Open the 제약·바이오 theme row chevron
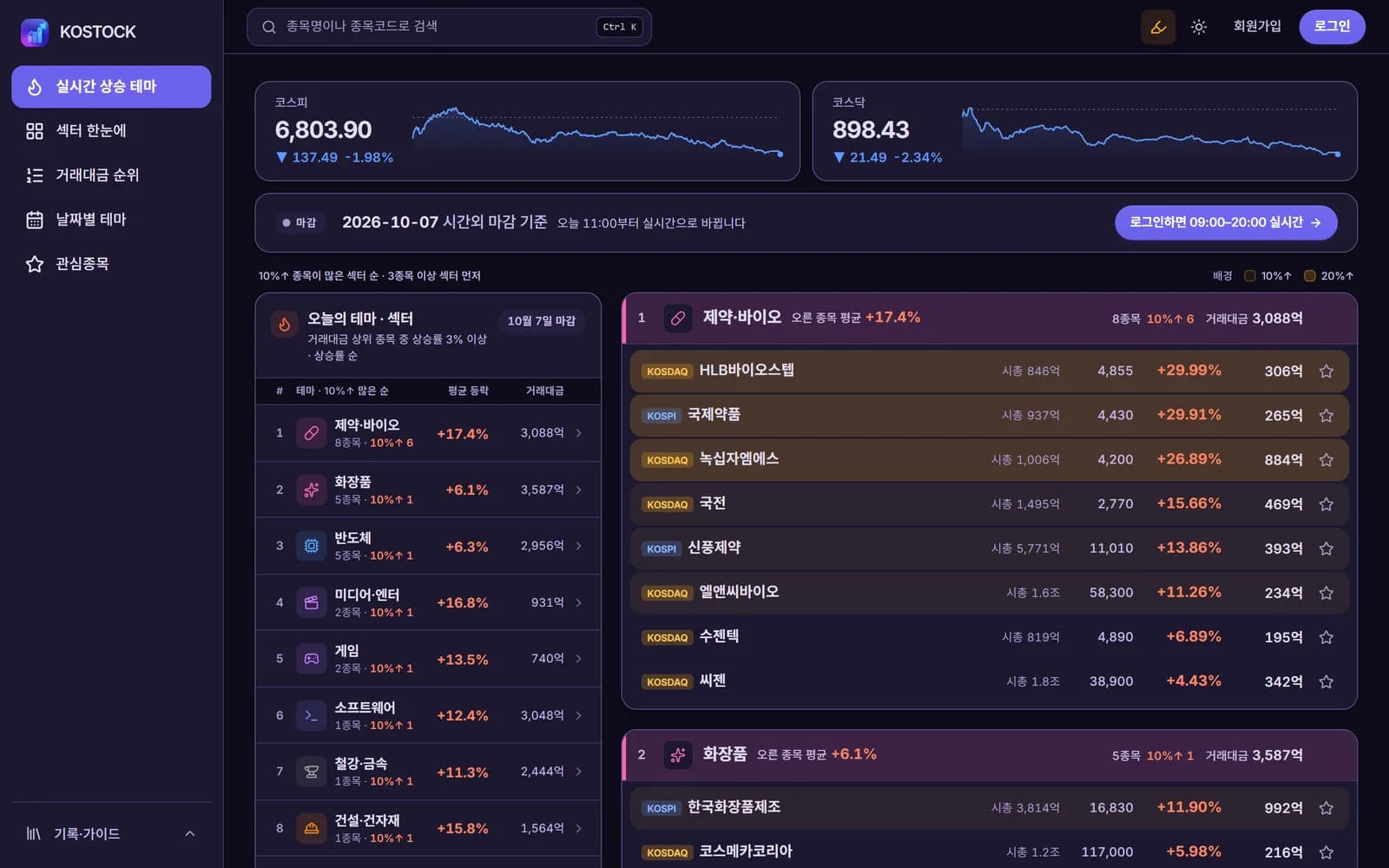 579,433
